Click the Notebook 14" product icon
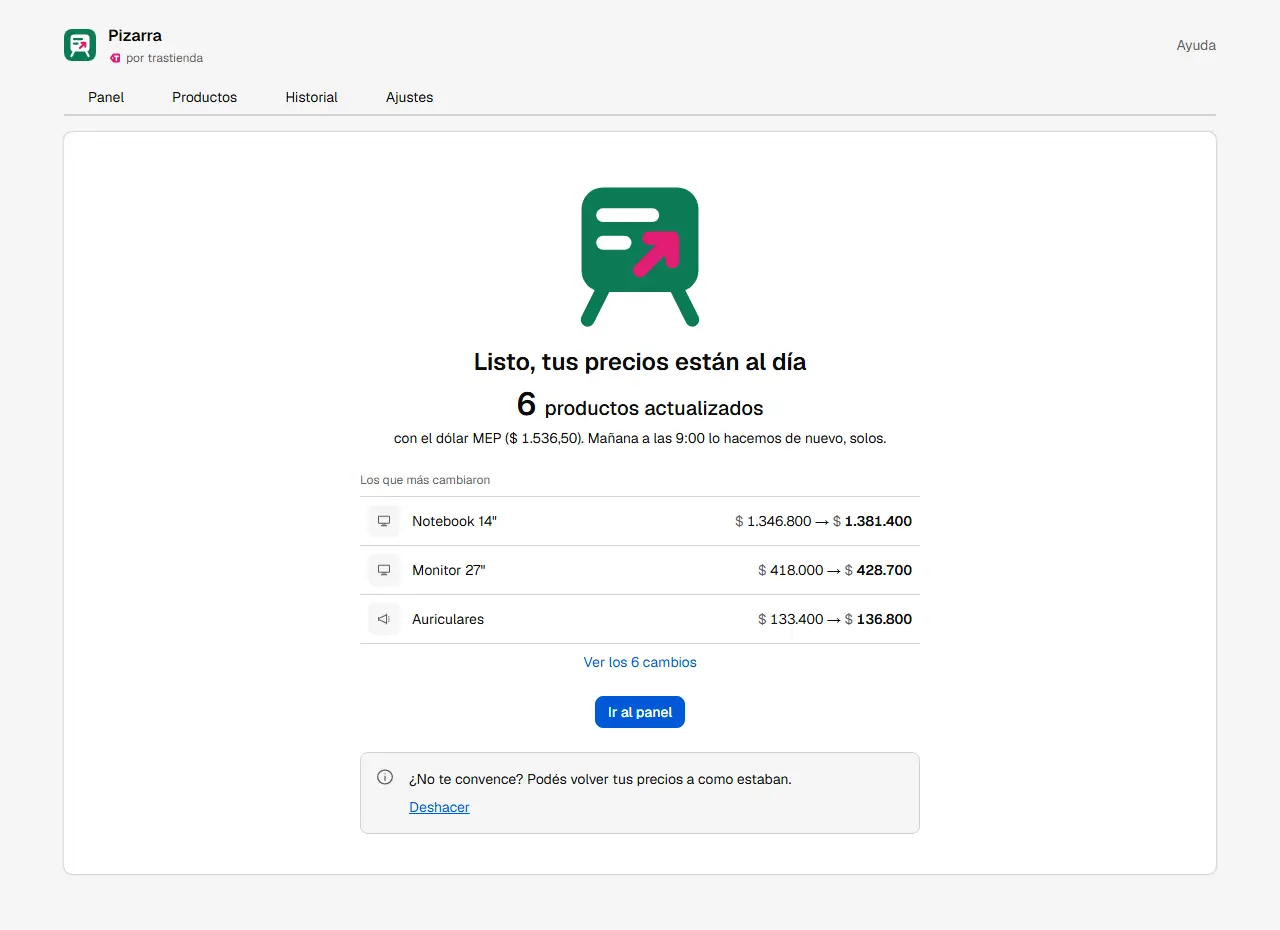1280x930 pixels. click(x=384, y=521)
